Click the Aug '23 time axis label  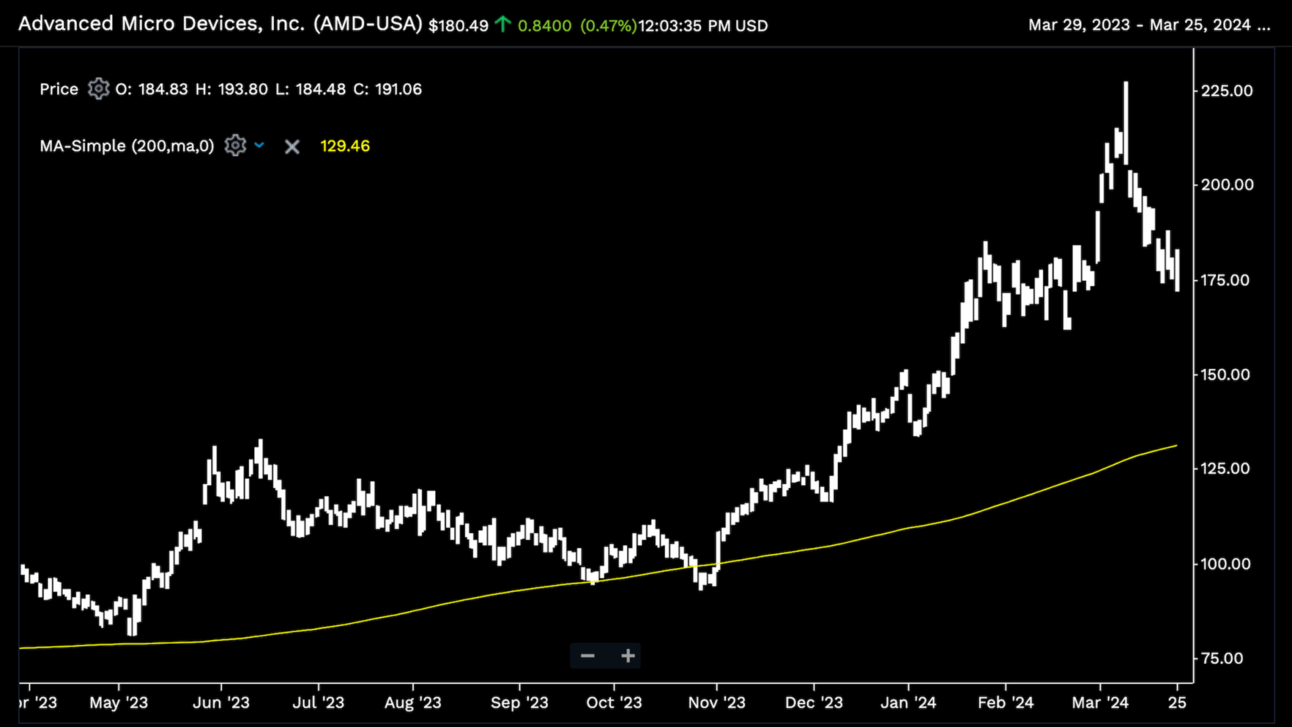coord(413,703)
